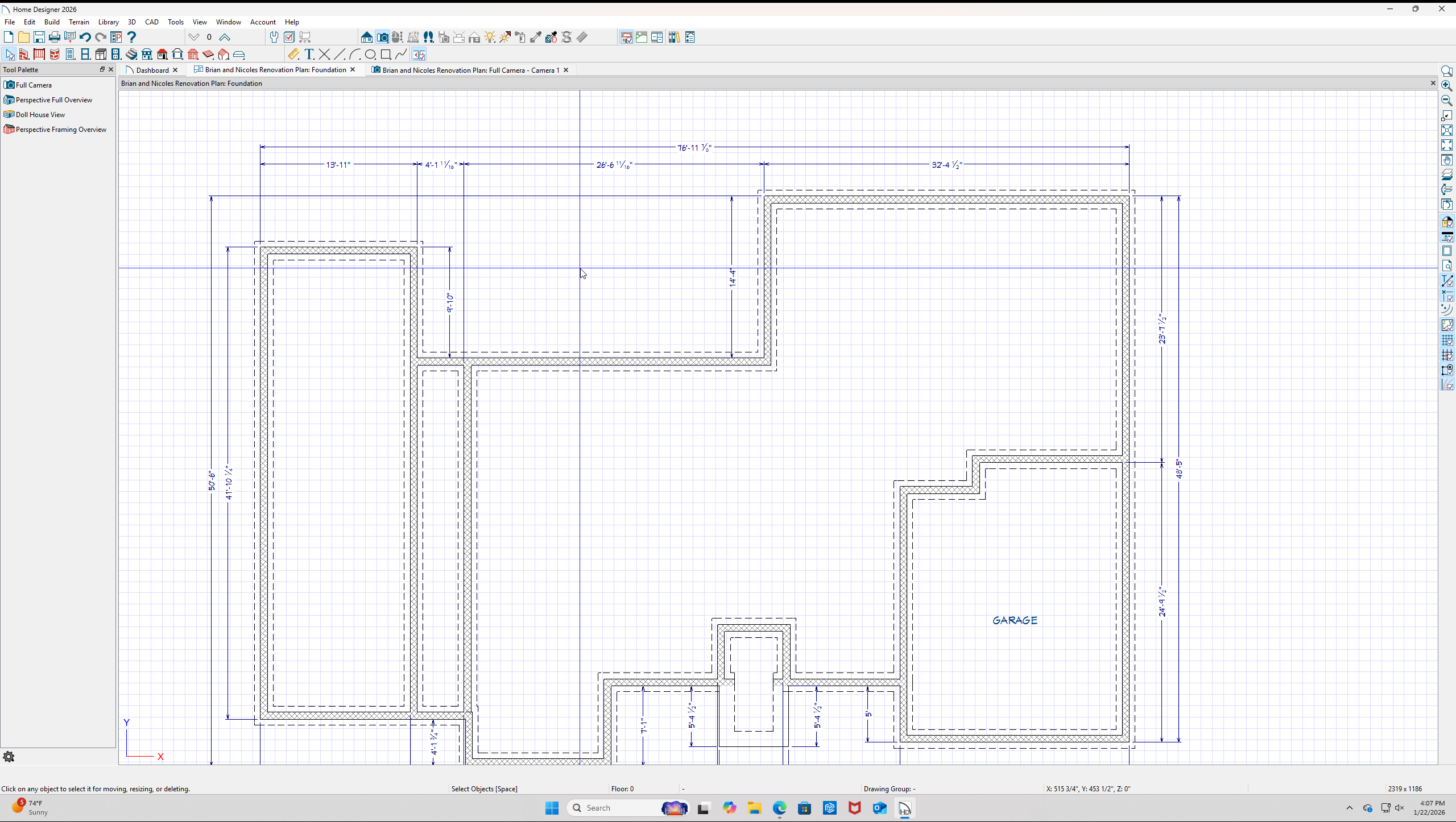Click the Adjust Lights bulb icon
The height and width of the screenshot is (822, 1456).
point(490,38)
